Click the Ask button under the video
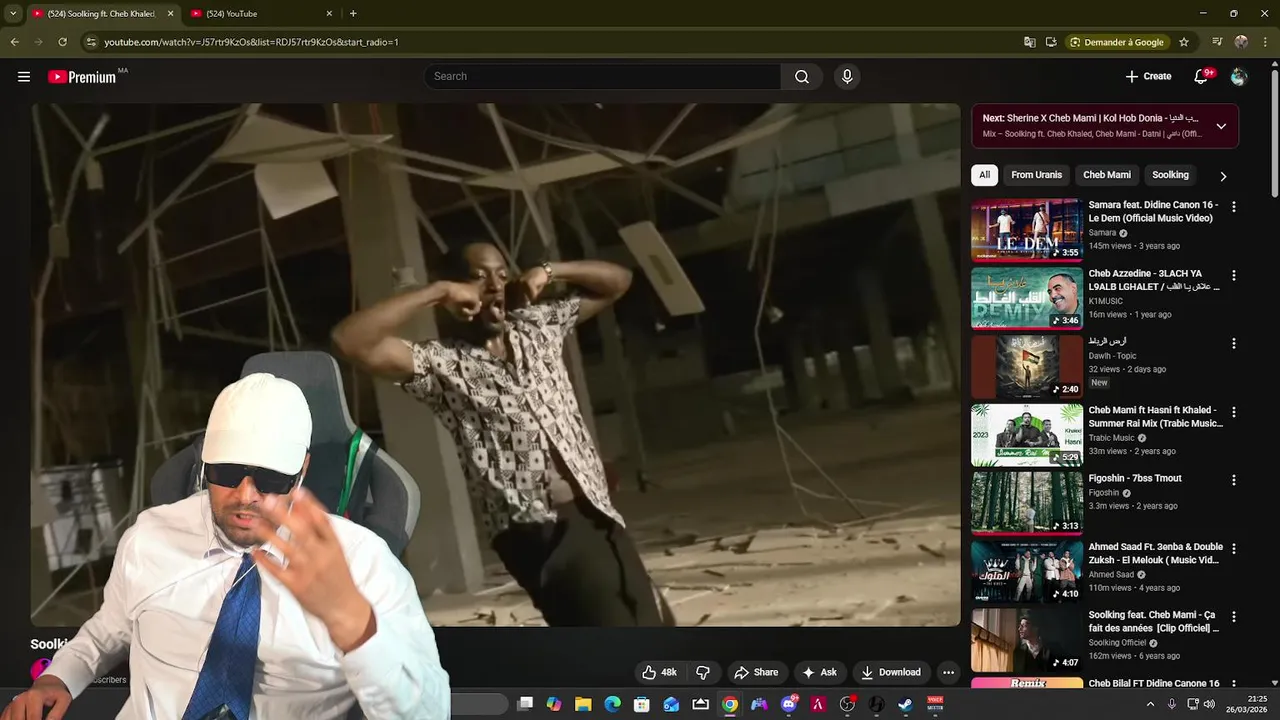The width and height of the screenshot is (1280, 720). (x=819, y=672)
